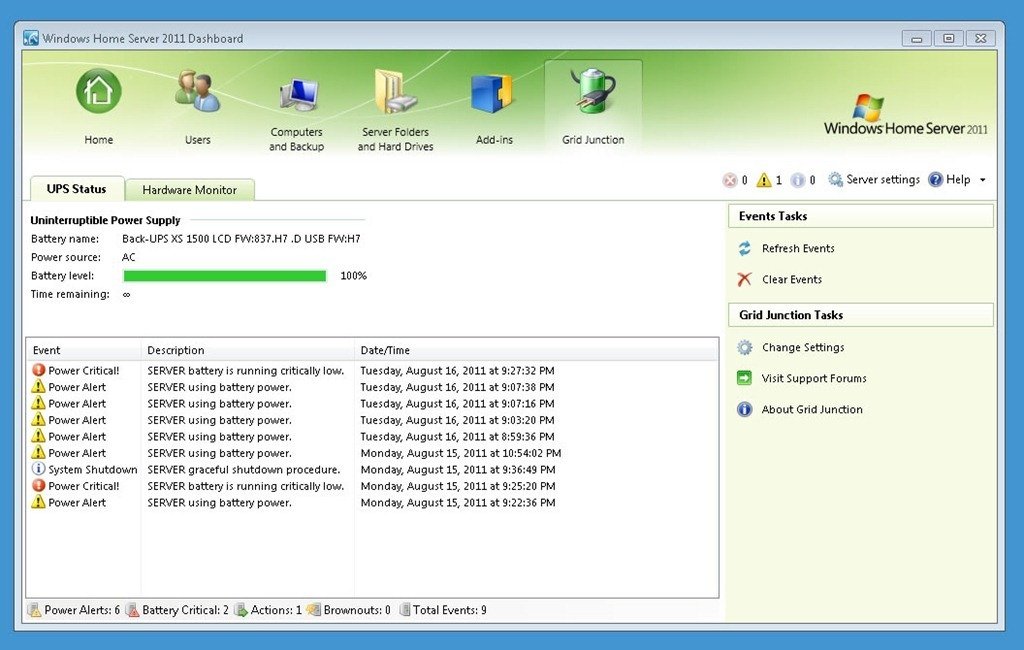Click the Battery Critical status bar icon
Screen dimensions: 1024x650
click(133, 610)
